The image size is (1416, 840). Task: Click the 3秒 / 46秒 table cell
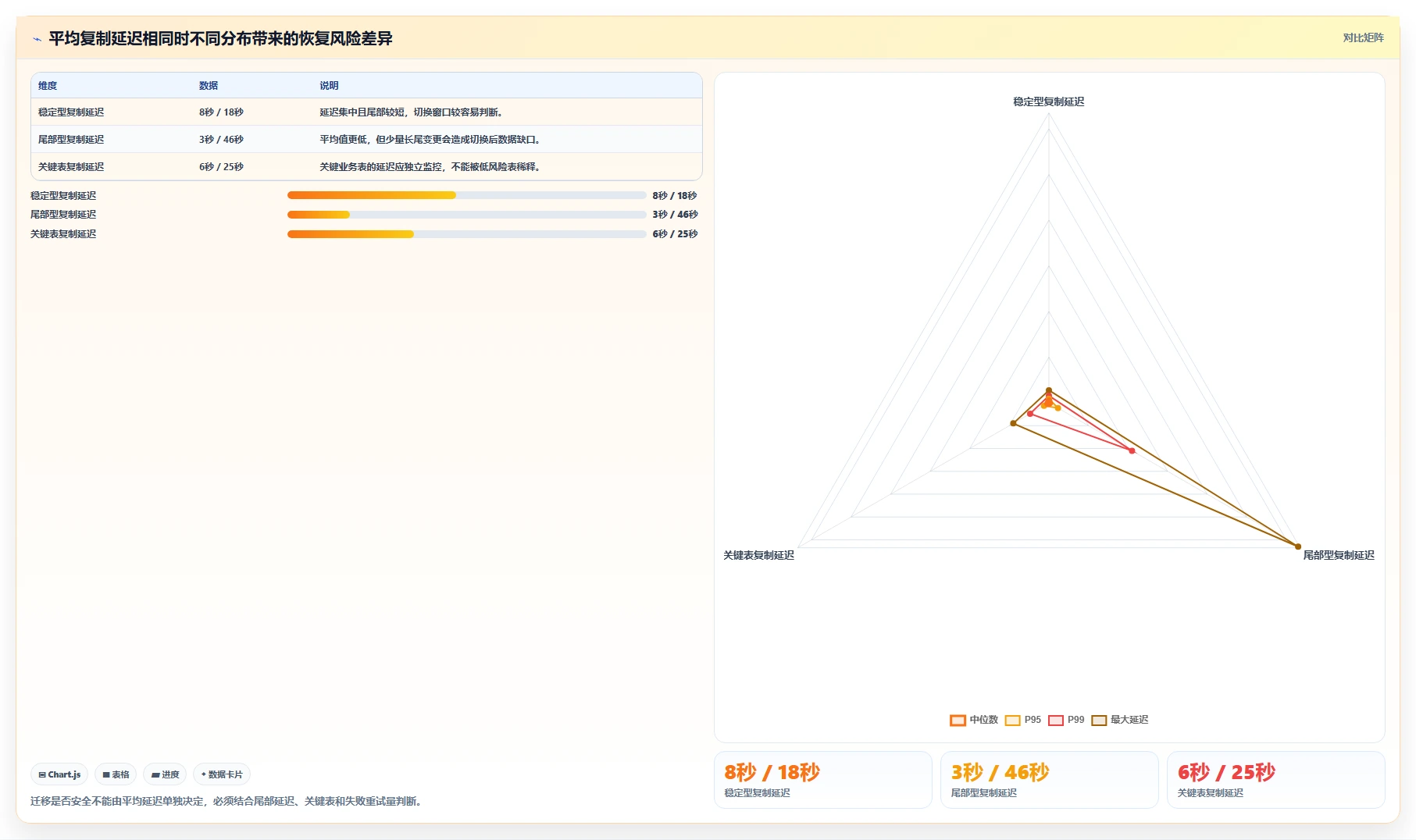point(221,140)
